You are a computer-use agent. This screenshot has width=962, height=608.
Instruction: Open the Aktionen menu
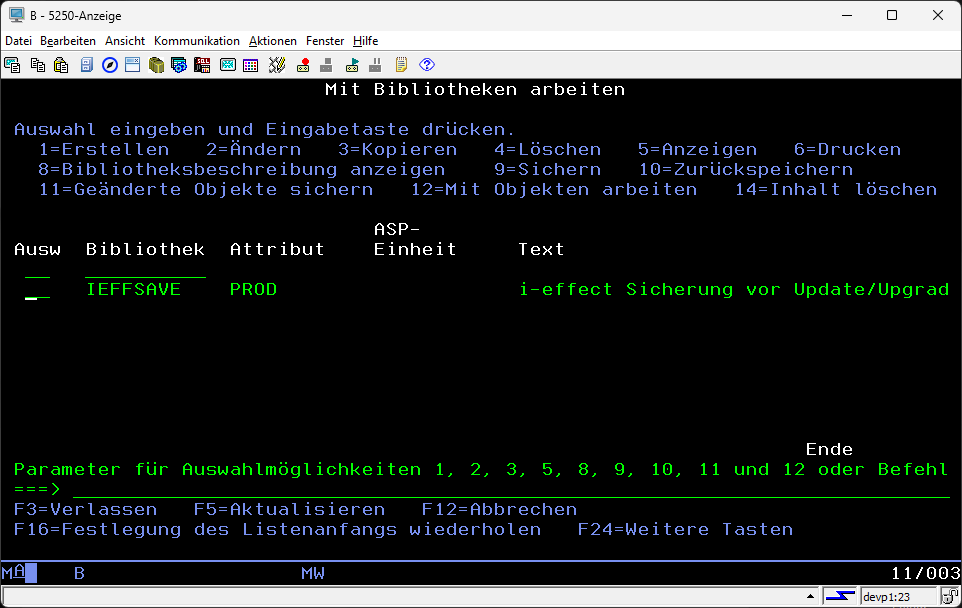[x=272, y=41]
